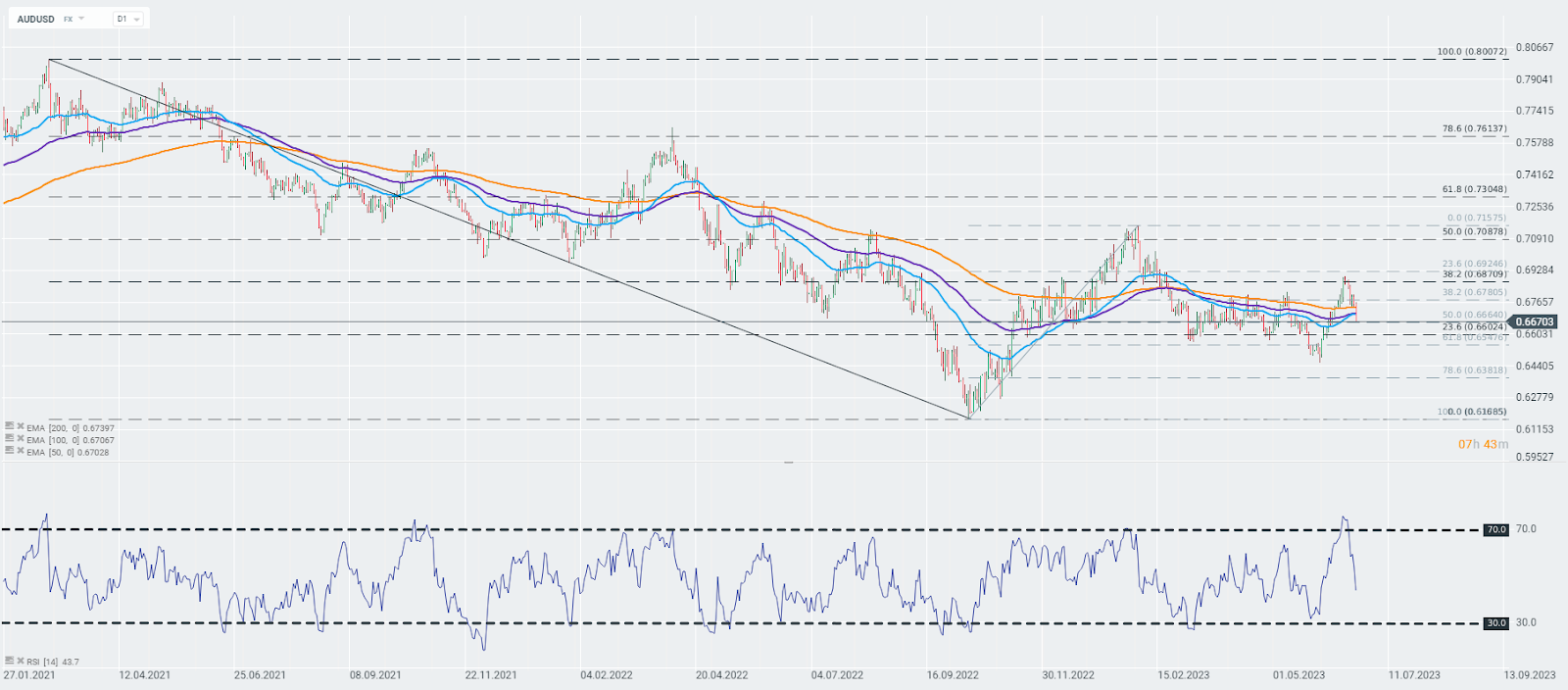Click the current price tag 0.66703
Screen dimensions: 1568x690
click(1535, 321)
